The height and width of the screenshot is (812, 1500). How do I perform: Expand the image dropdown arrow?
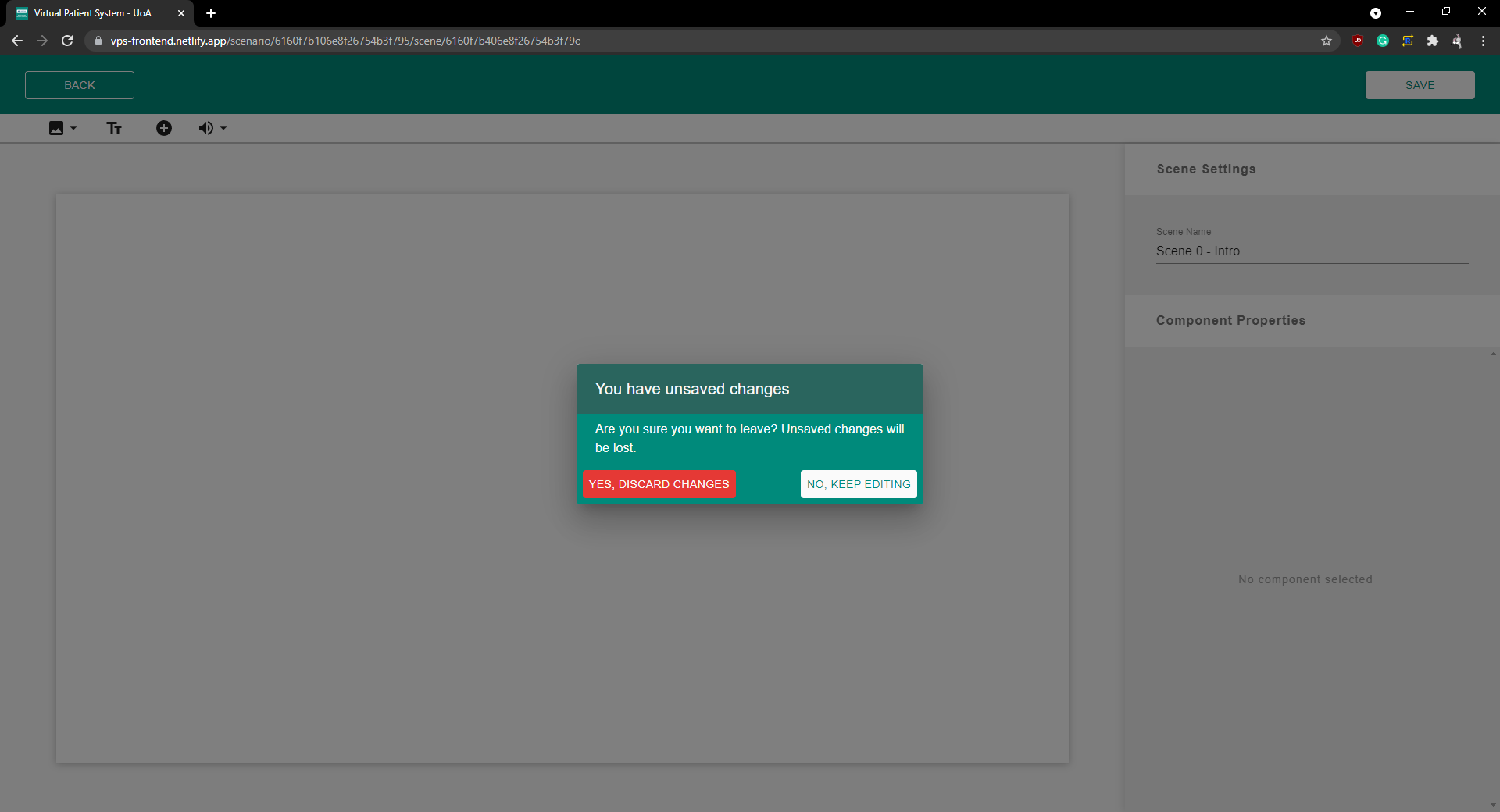[73, 128]
